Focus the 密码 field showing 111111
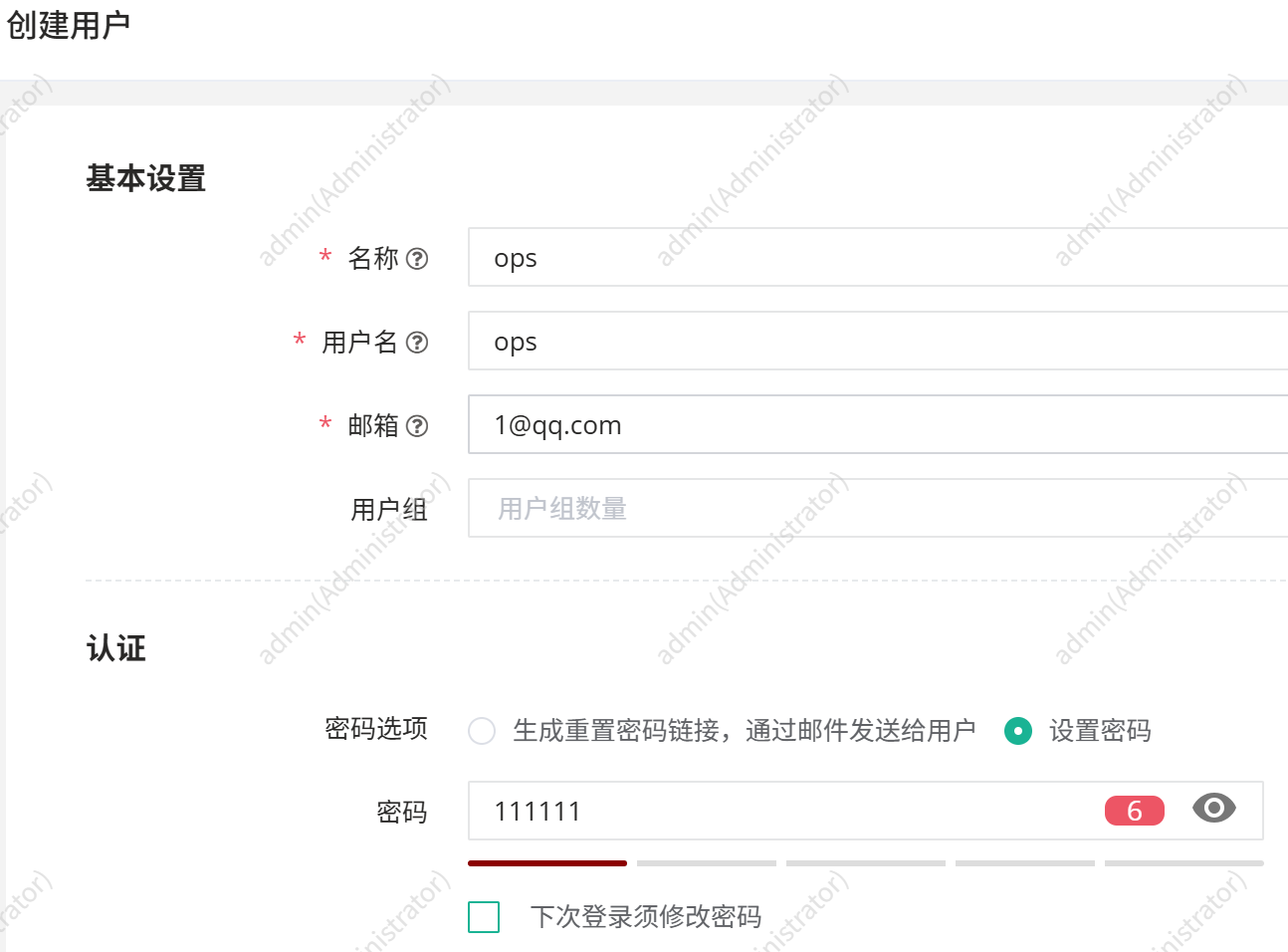 point(866,811)
